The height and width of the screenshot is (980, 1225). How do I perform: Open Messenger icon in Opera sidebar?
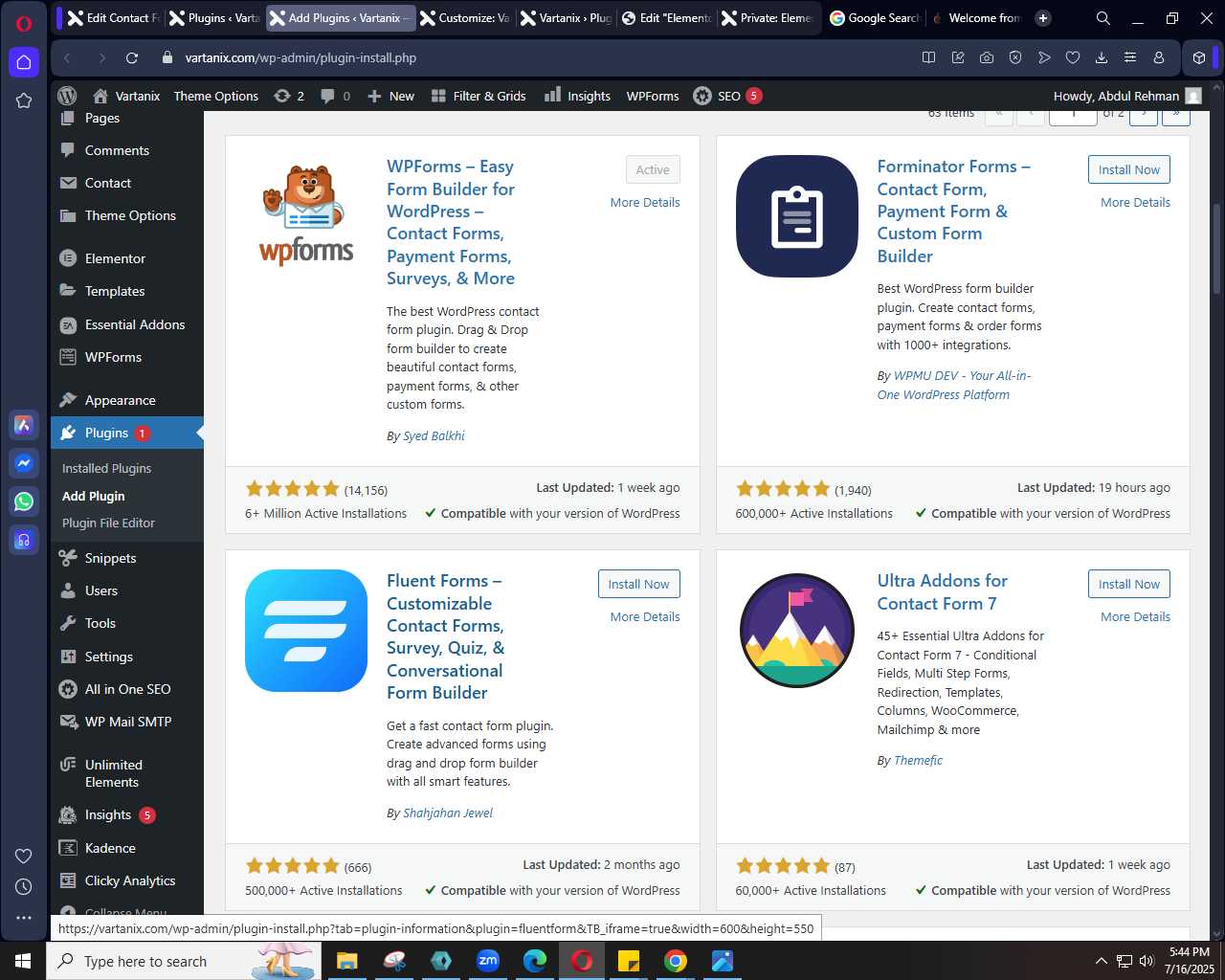coord(24,463)
